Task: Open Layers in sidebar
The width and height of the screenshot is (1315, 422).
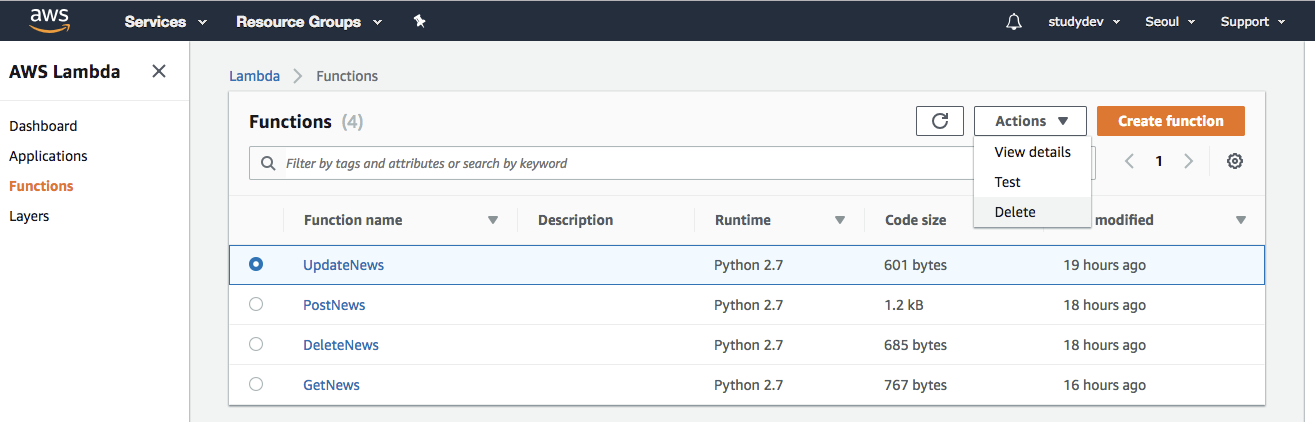Action: (x=29, y=216)
